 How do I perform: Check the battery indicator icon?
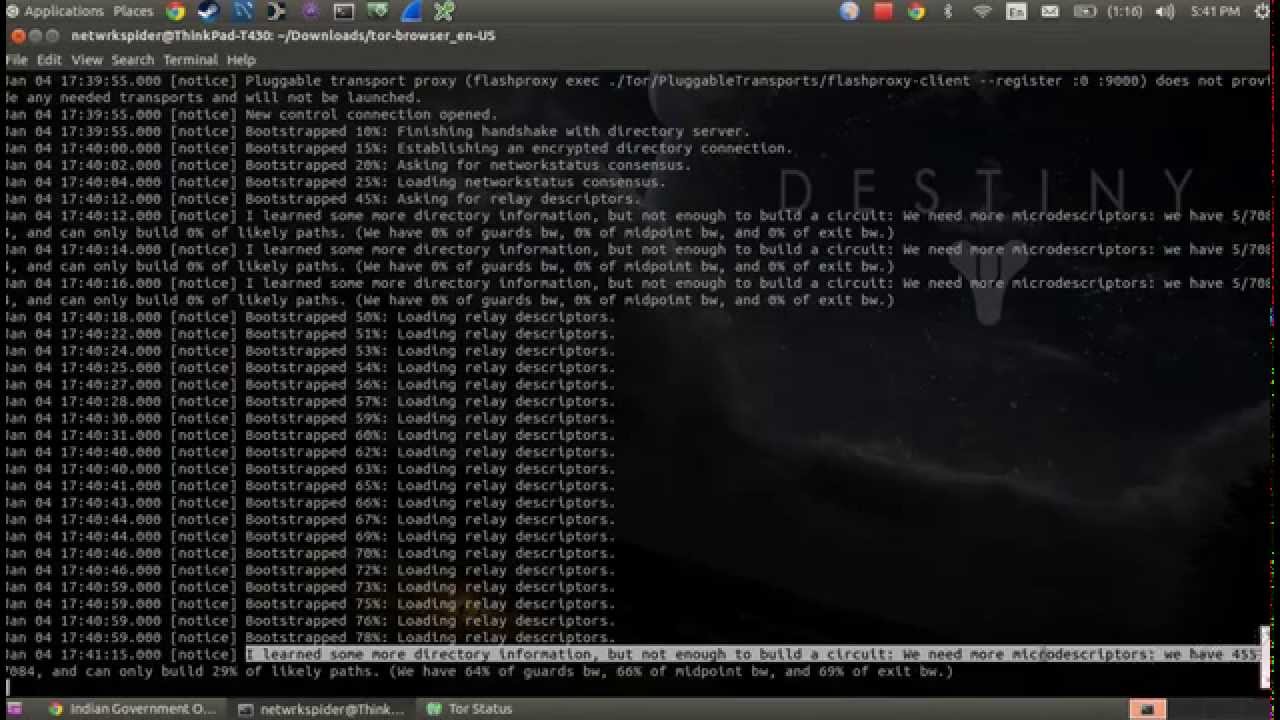click(x=1085, y=12)
